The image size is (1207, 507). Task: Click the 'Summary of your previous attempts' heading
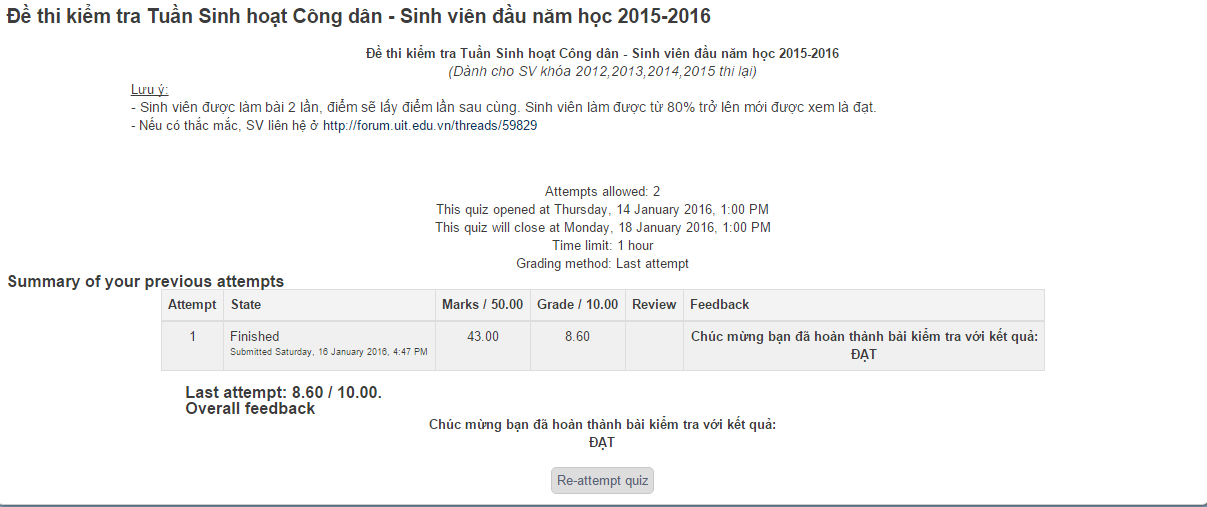146,282
